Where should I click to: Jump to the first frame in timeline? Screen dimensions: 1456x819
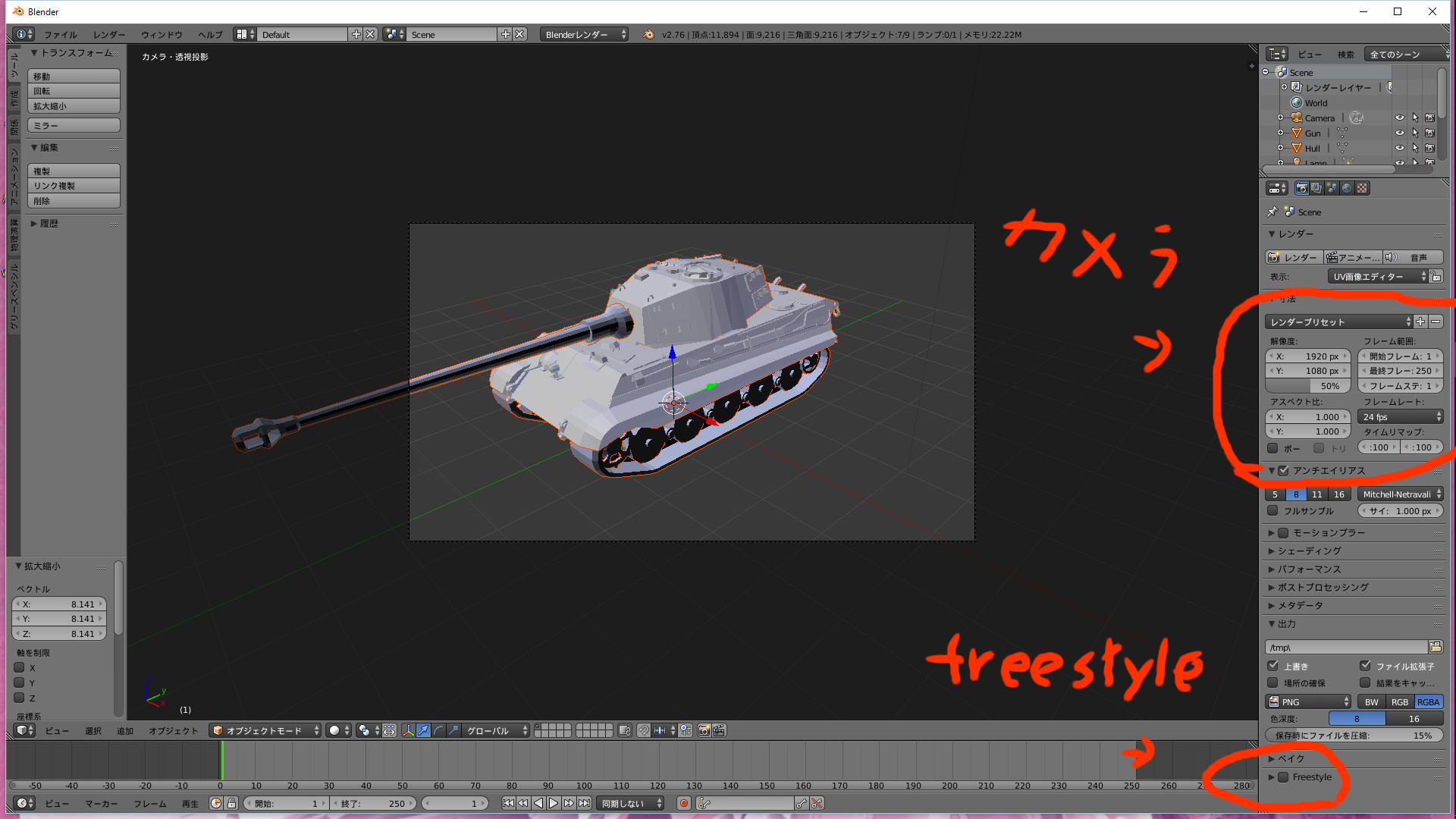(508, 803)
